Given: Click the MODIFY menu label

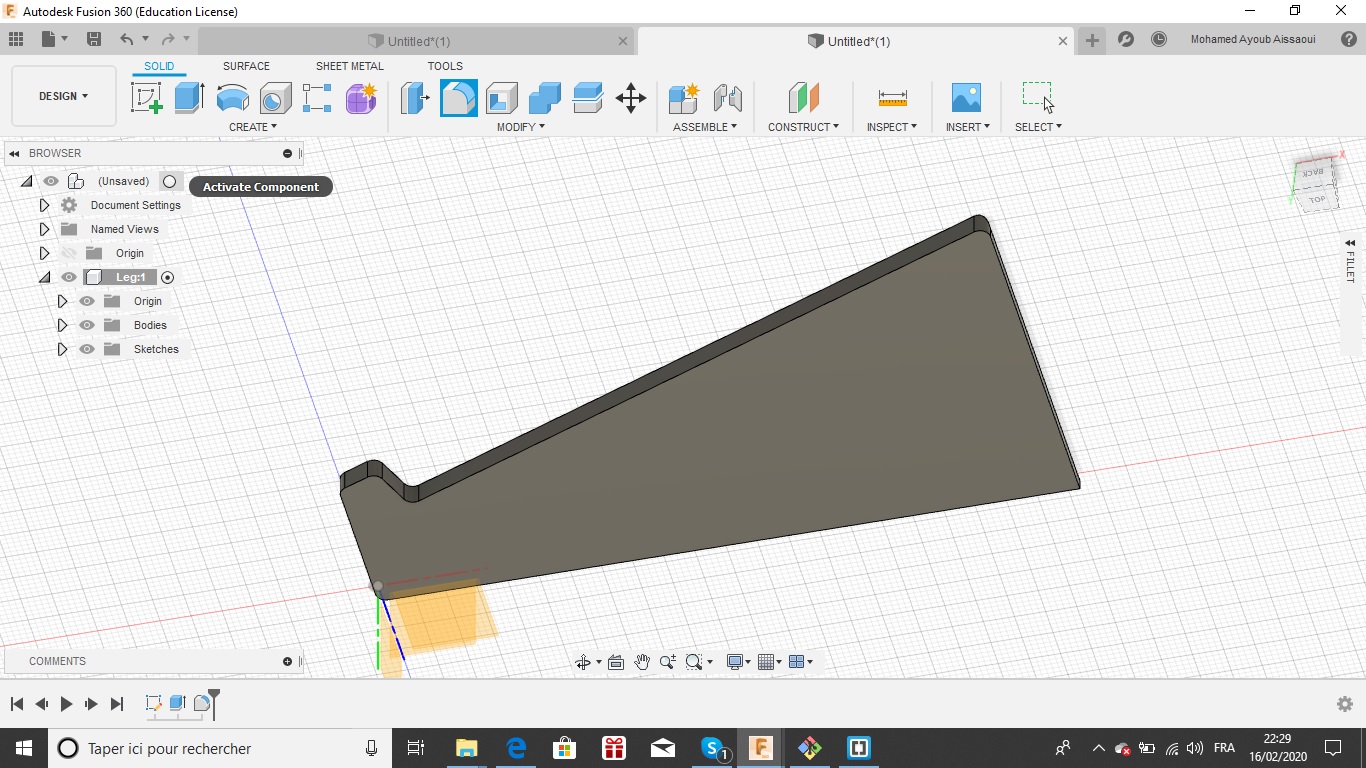Looking at the screenshot, I should 520,127.
